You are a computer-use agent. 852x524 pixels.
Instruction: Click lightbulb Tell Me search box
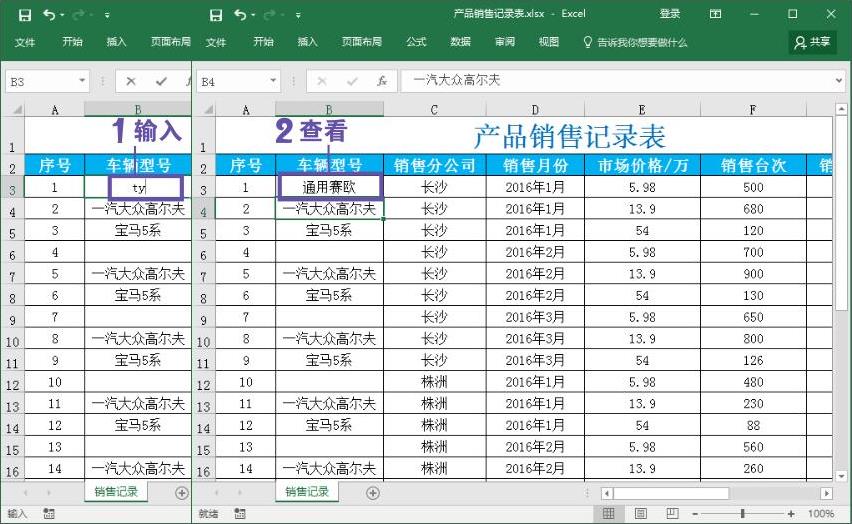point(635,42)
